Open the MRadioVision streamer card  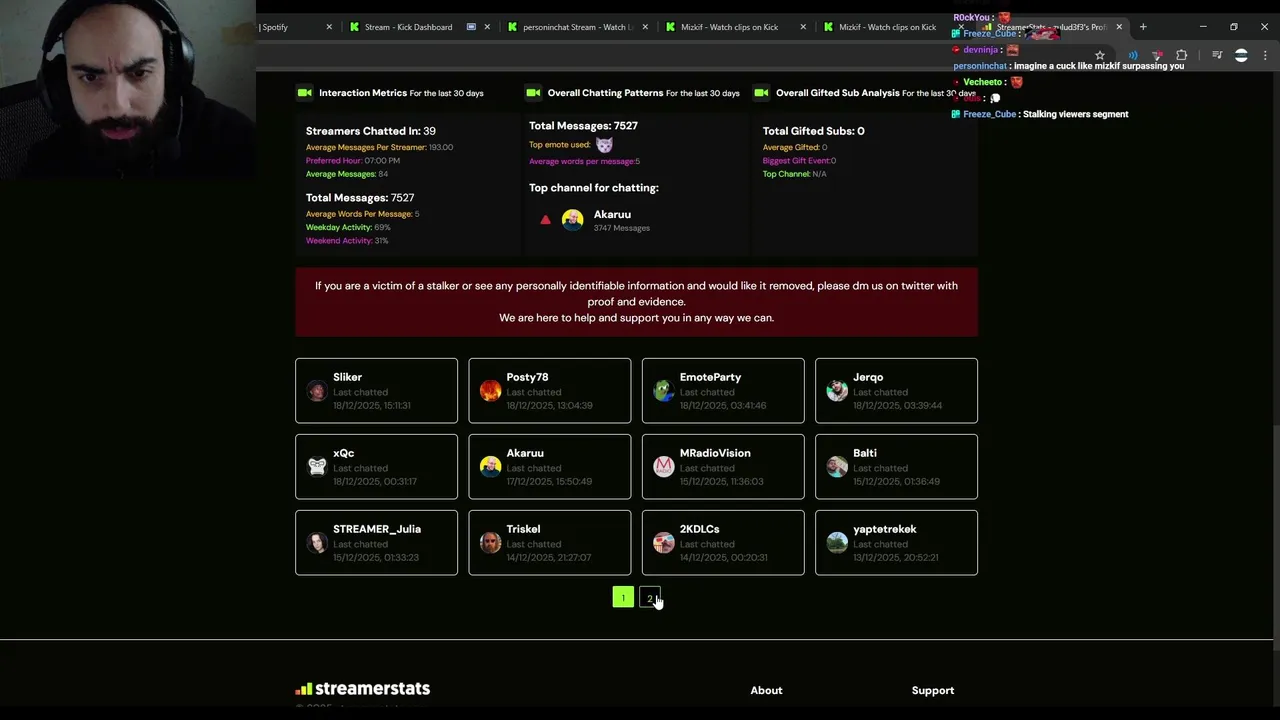pyautogui.click(x=723, y=467)
